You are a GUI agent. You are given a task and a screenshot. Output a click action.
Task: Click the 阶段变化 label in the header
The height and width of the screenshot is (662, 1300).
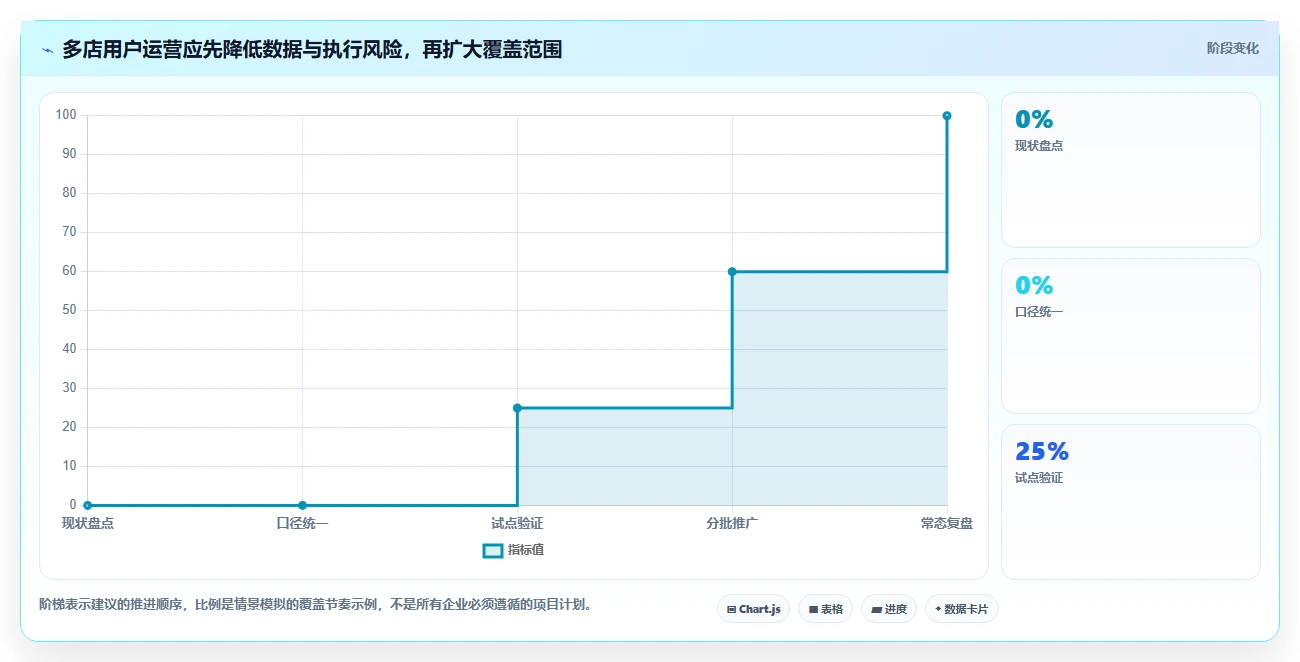point(1233,48)
